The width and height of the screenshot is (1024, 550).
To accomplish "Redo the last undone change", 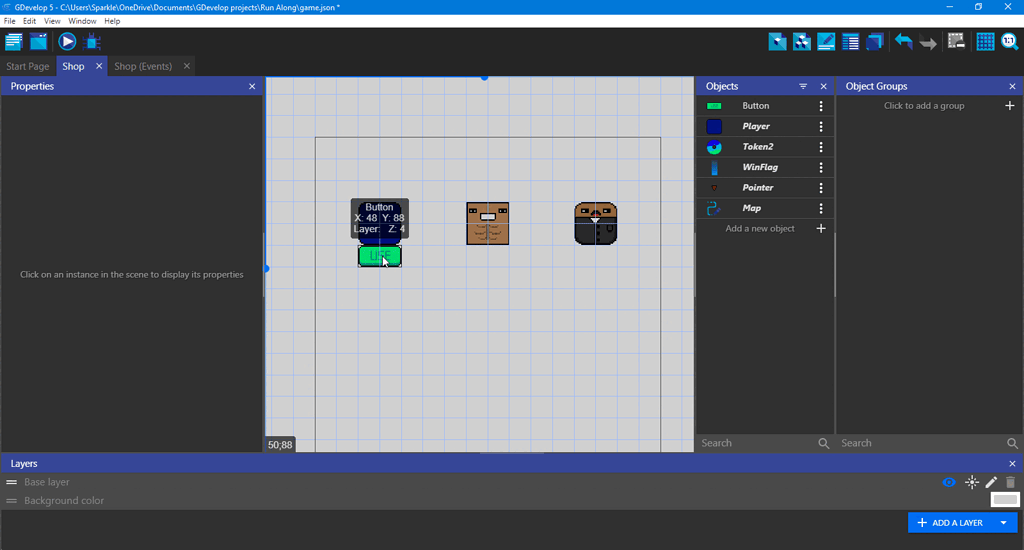I will 928,42.
